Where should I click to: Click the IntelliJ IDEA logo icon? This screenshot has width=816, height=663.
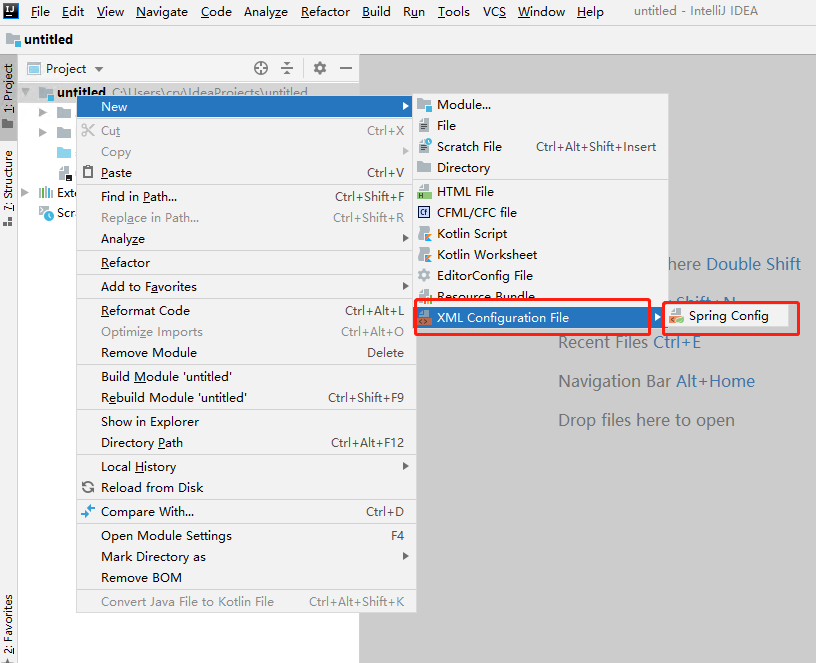pos(11,10)
